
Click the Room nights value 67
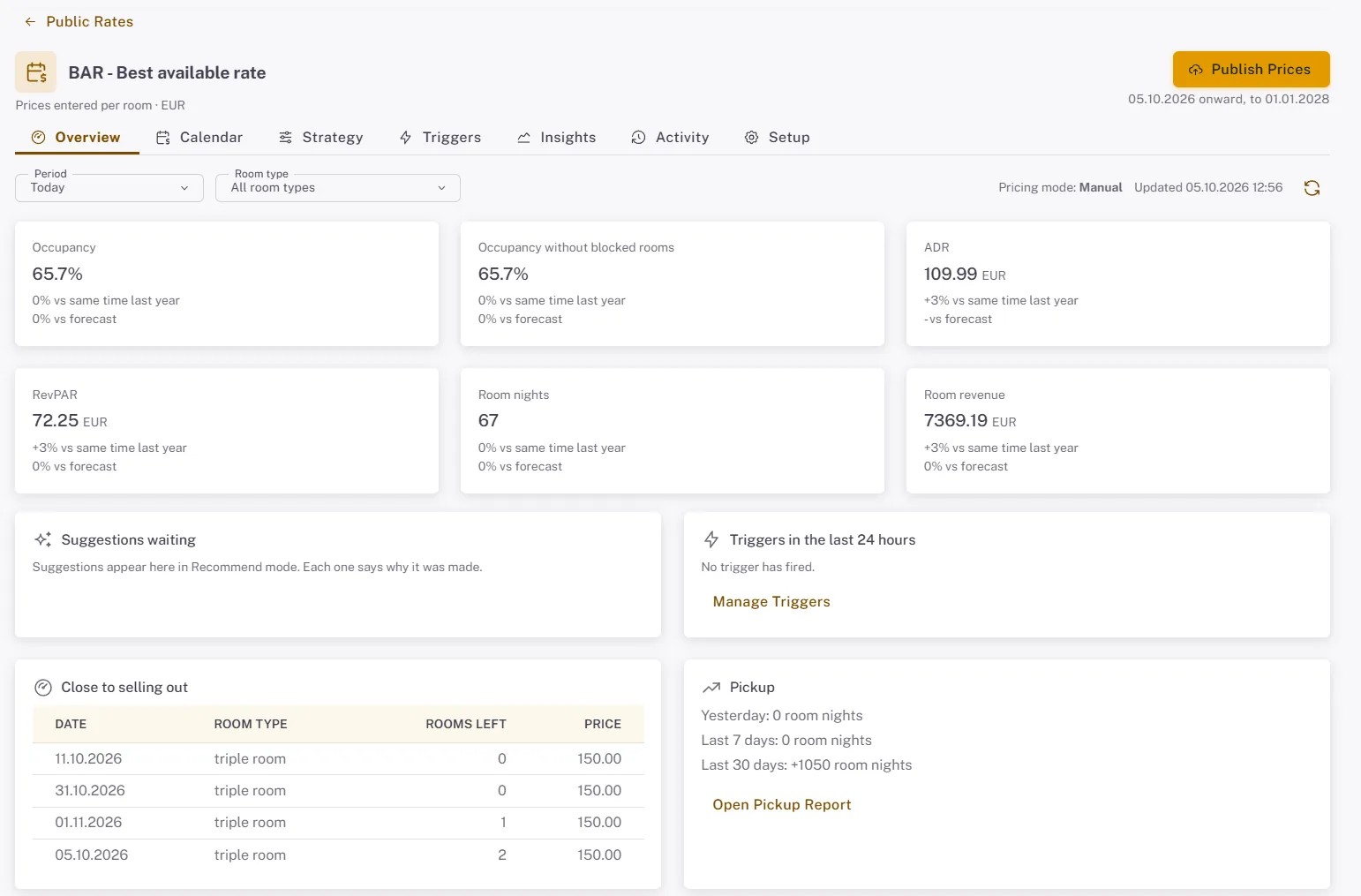(488, 421)
